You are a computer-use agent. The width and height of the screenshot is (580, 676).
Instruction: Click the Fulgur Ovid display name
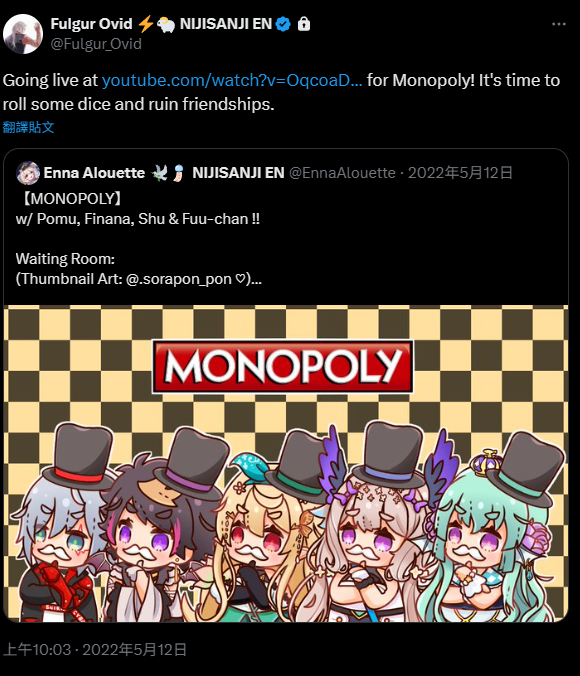point(91,24)
